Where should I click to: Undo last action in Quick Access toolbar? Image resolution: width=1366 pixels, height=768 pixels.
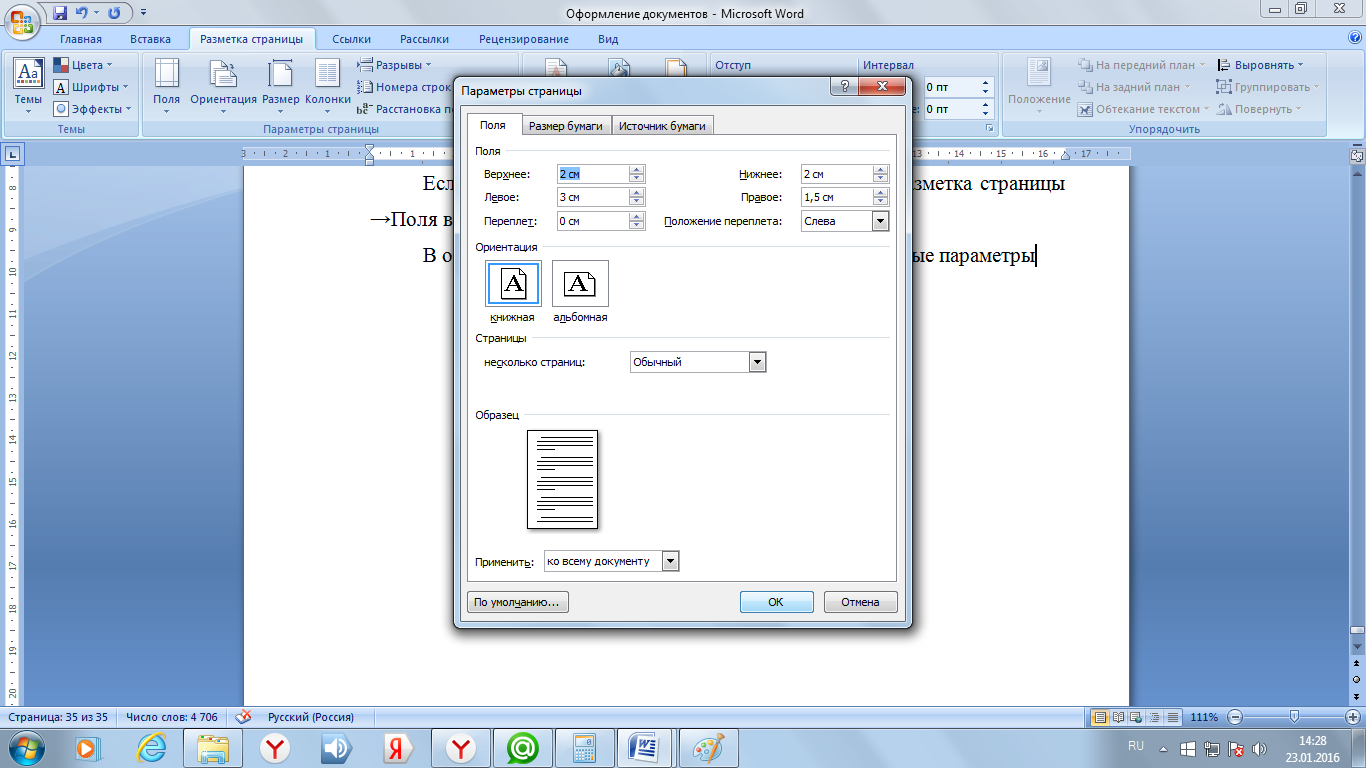click(83, 13)
